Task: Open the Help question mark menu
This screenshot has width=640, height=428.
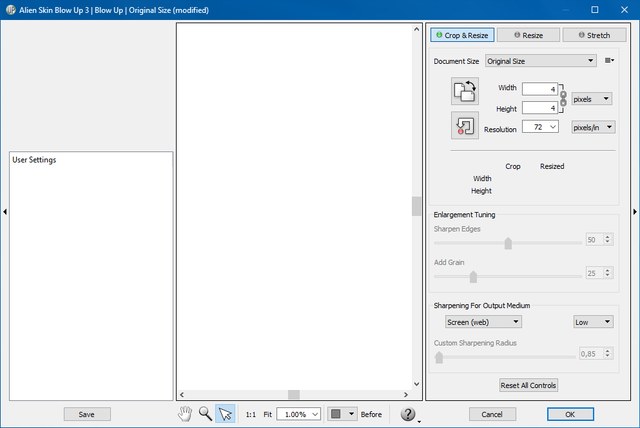Action: pyautogui.click(x=408, y=415)
